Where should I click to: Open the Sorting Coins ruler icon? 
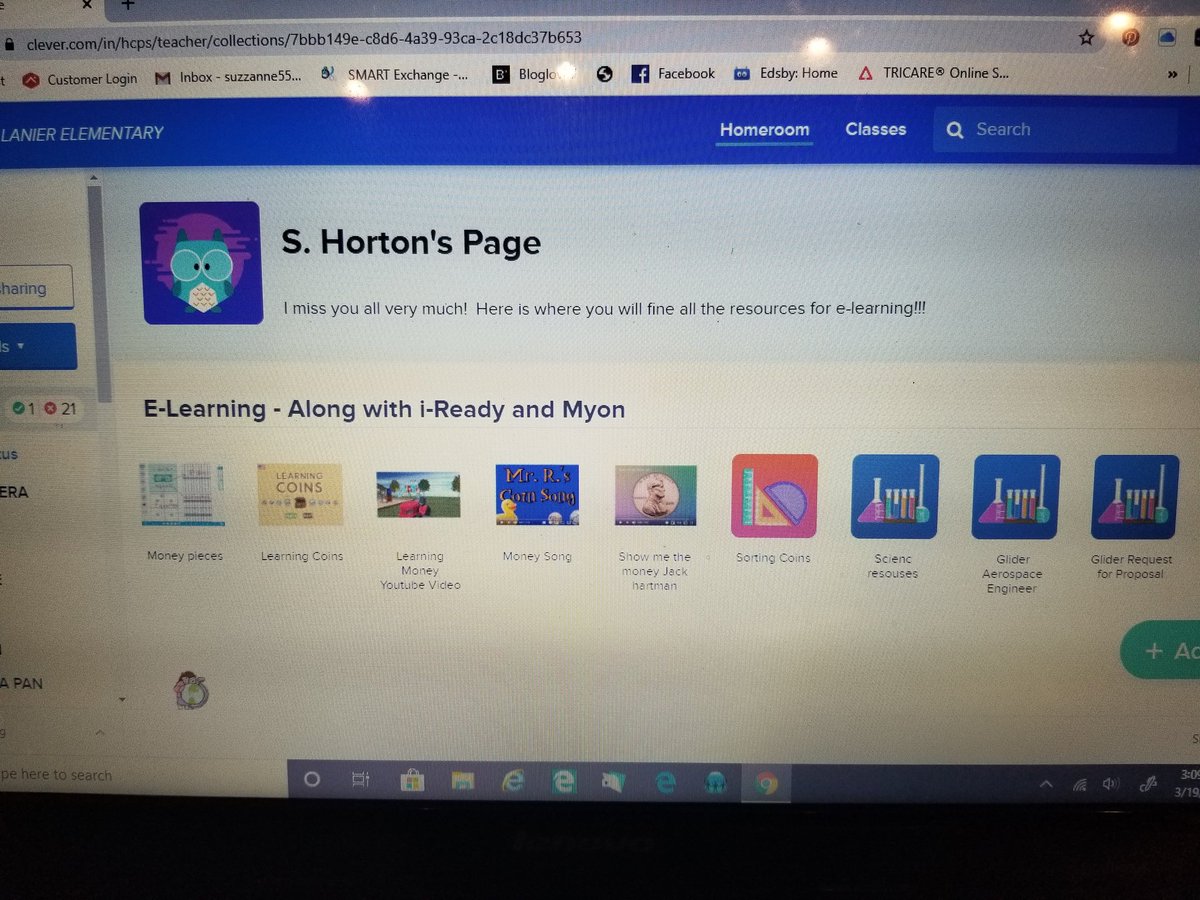pyautogui.click(x=774, y=496)
